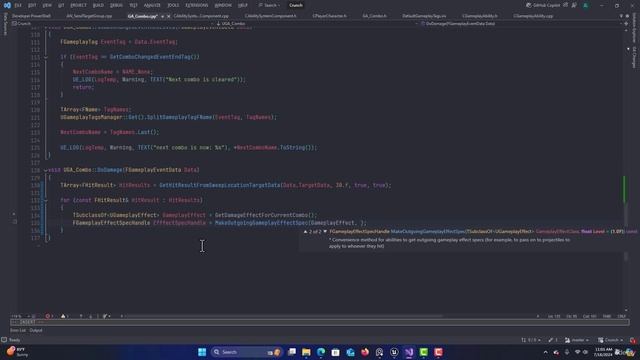This screenshot has height=360, width=640.
Task: Open the Output panel tab
Action: coord(36,330)
